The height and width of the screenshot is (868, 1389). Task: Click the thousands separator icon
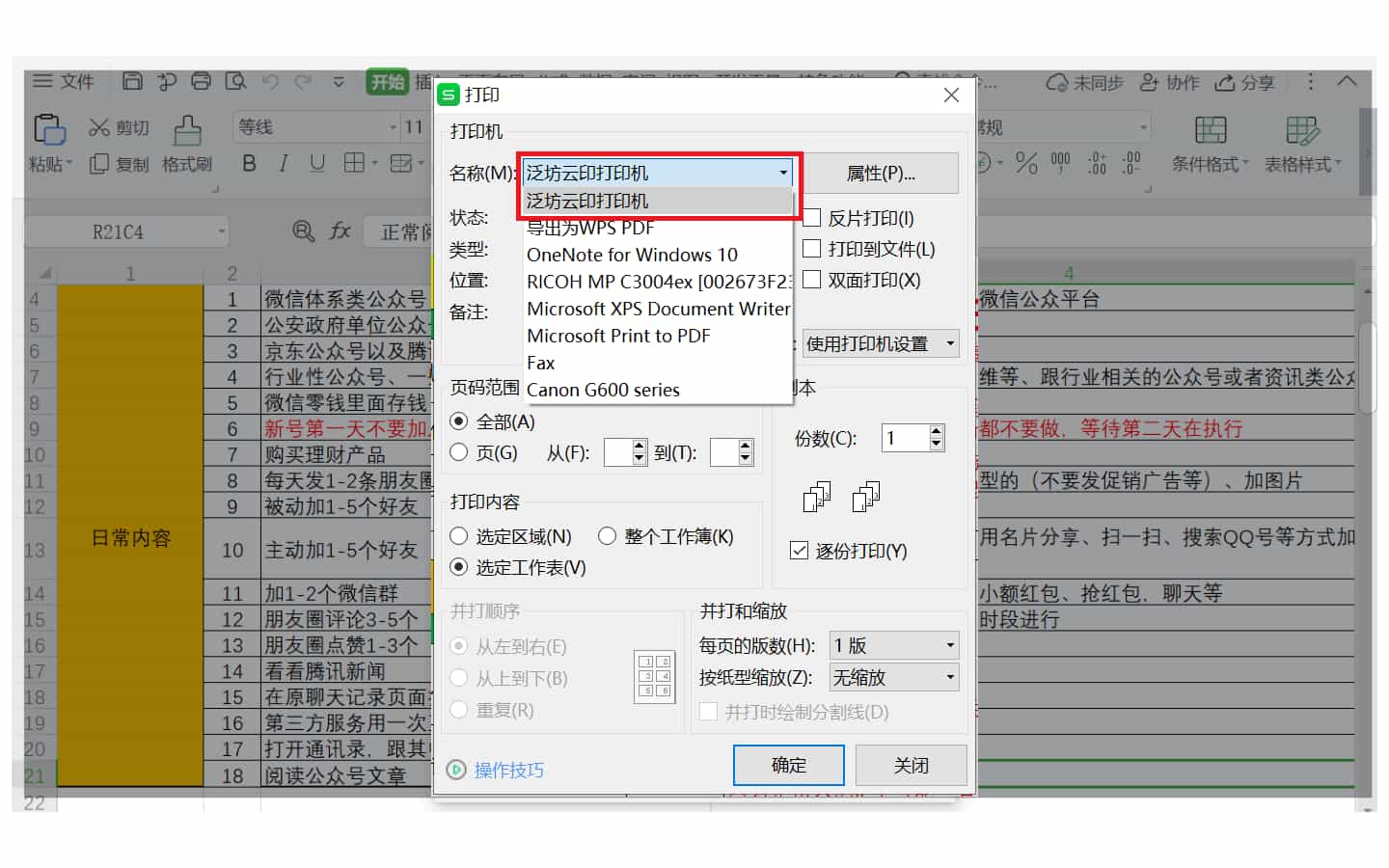tap(1060, 163)
